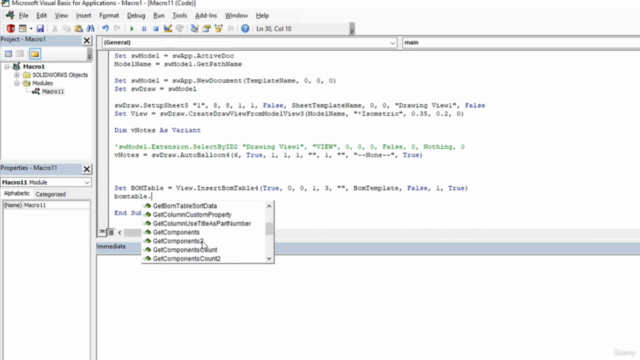This screenshot has width=640, height=360.
Task: Choose GetComponents2 from autocomplete list
Action: pyautogui.click(x=178, y=241)
